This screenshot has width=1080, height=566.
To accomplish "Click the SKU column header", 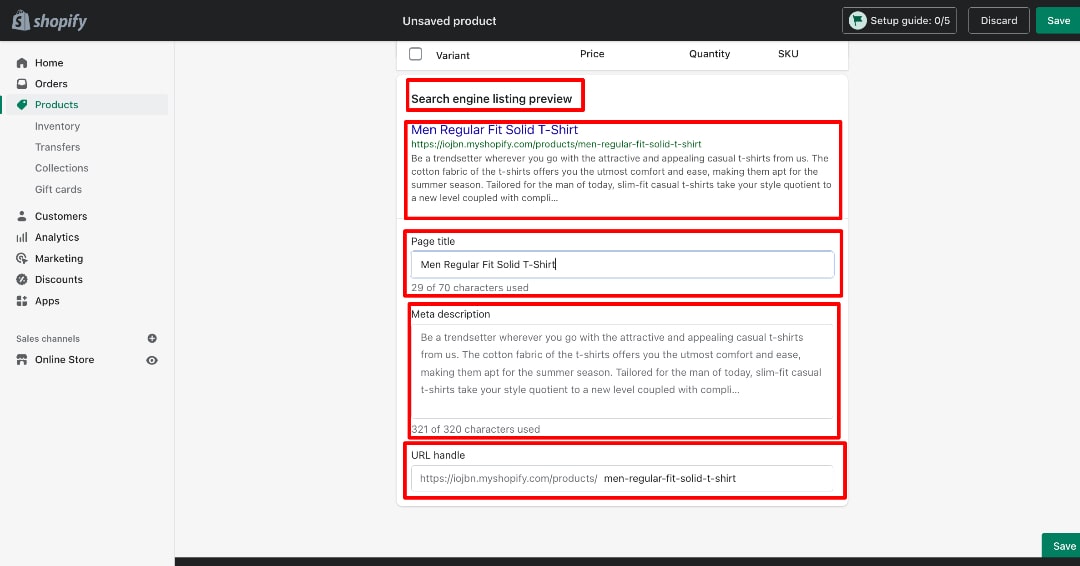I will coord(788,54).
